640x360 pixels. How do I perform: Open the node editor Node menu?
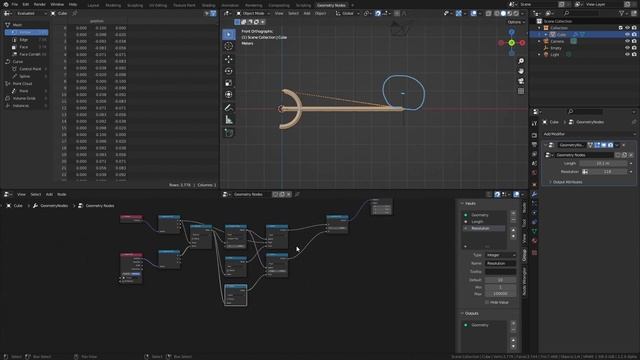[62, 194]
